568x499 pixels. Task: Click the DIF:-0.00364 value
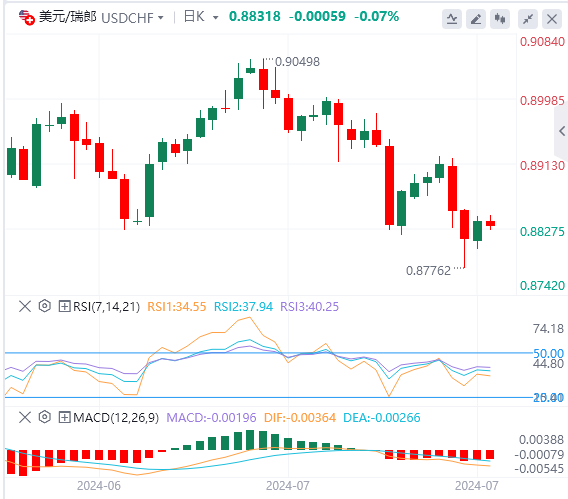(x=300, y=418)
